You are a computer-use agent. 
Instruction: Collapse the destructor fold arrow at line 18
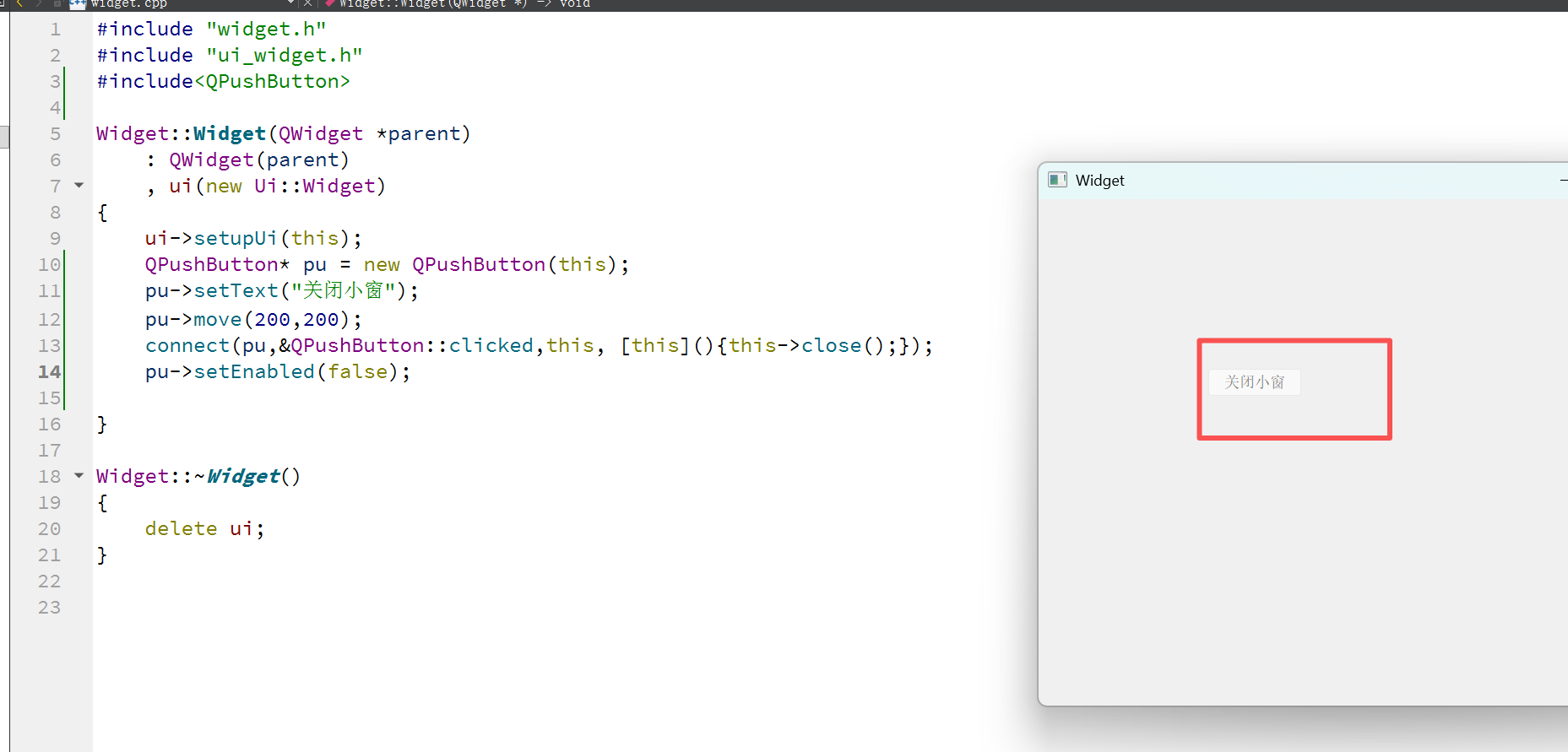(x=79, y=475)
